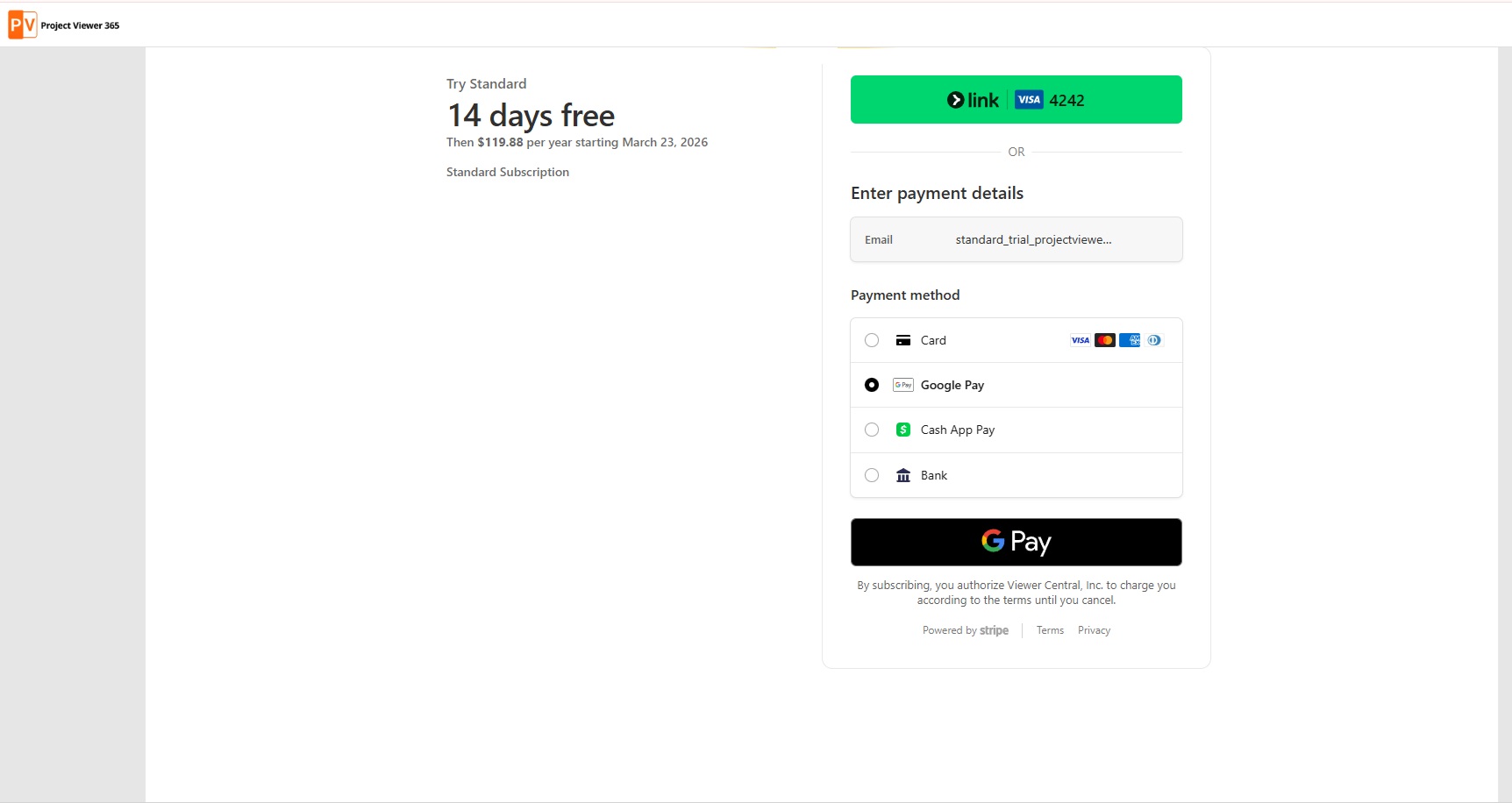Open the Terms link
The image size is (1512, 803).
click(1050, 630)
